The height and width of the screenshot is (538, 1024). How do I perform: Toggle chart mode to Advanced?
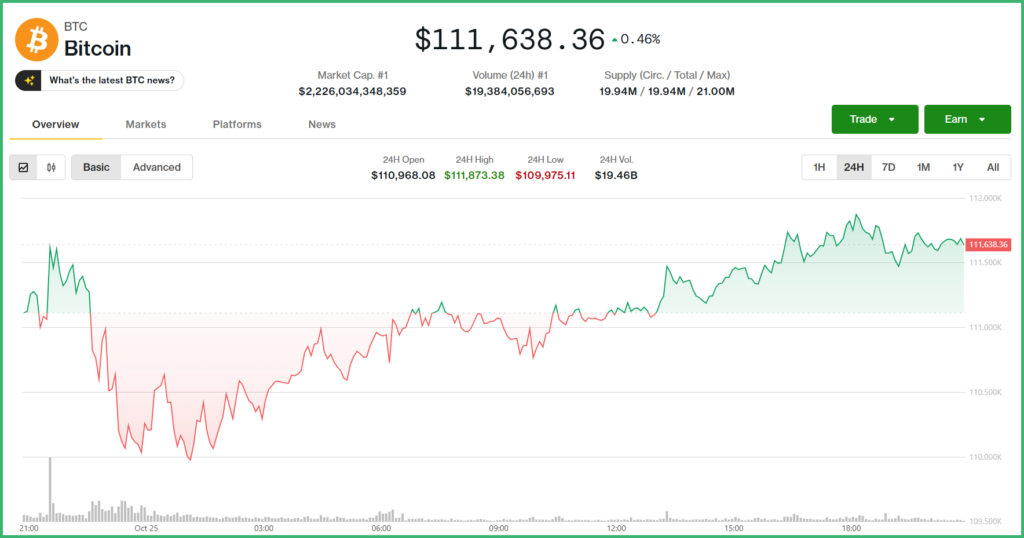tap(157, 167)
